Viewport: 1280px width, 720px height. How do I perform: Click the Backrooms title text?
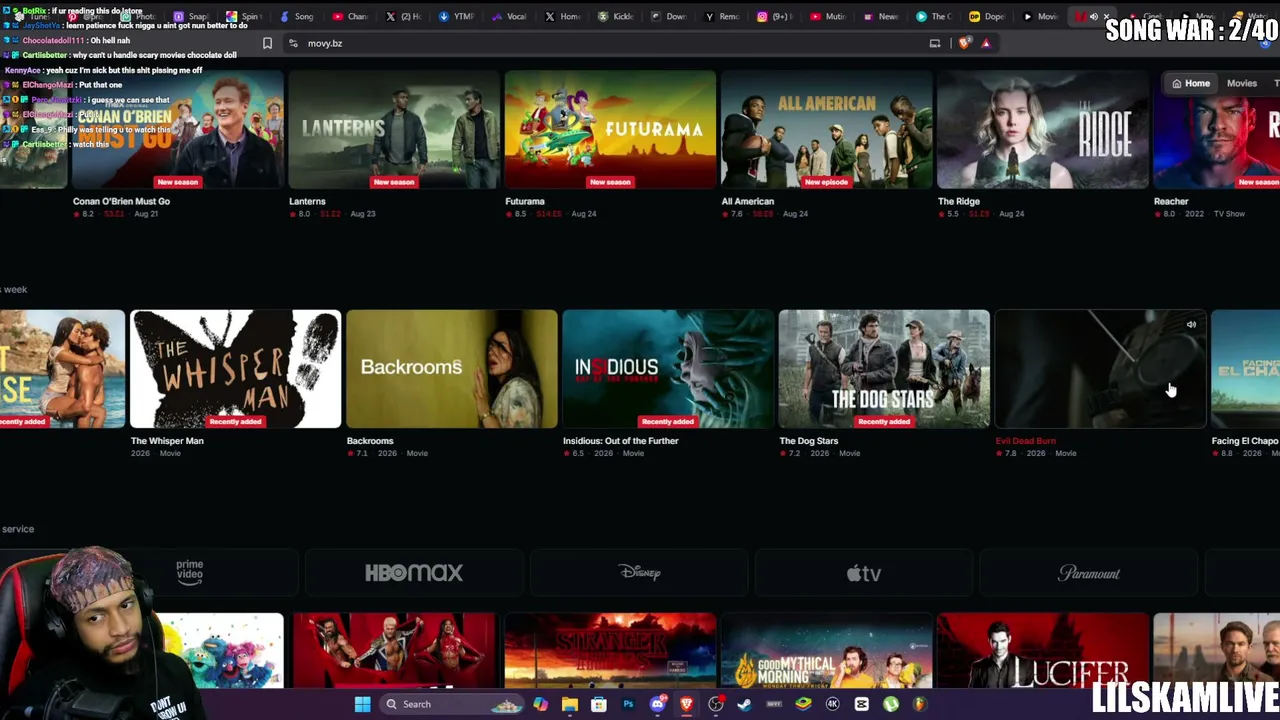tap(370, 441)
